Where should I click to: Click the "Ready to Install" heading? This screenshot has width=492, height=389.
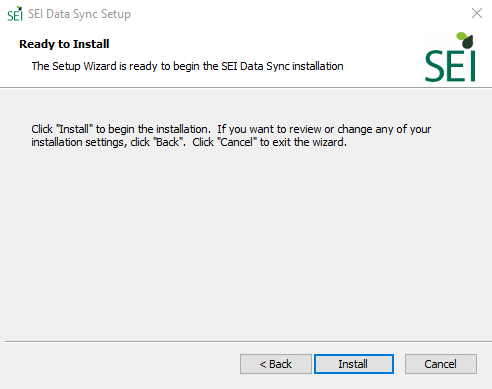[64, 44]
